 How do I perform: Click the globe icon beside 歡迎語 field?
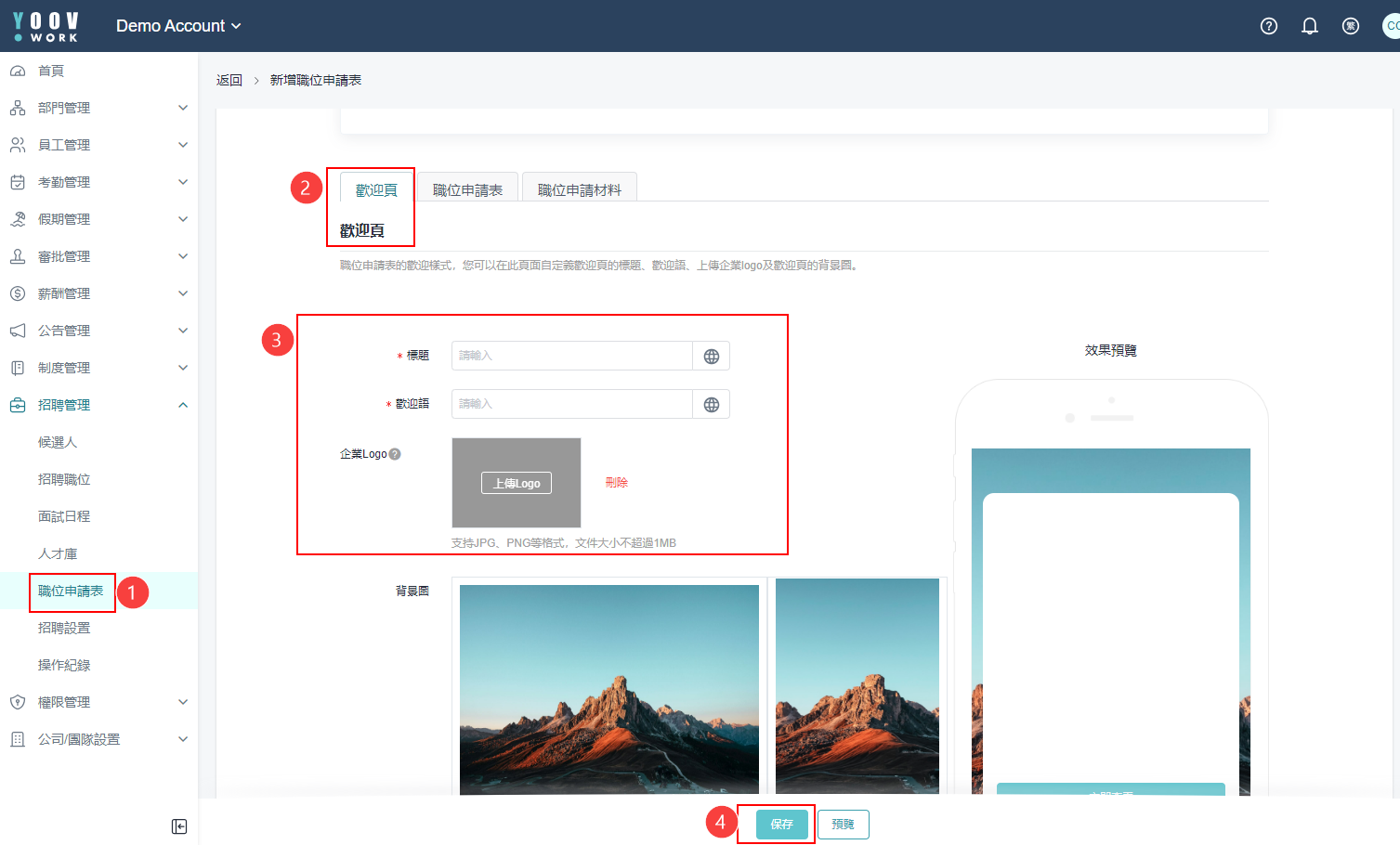pos(711,405)
